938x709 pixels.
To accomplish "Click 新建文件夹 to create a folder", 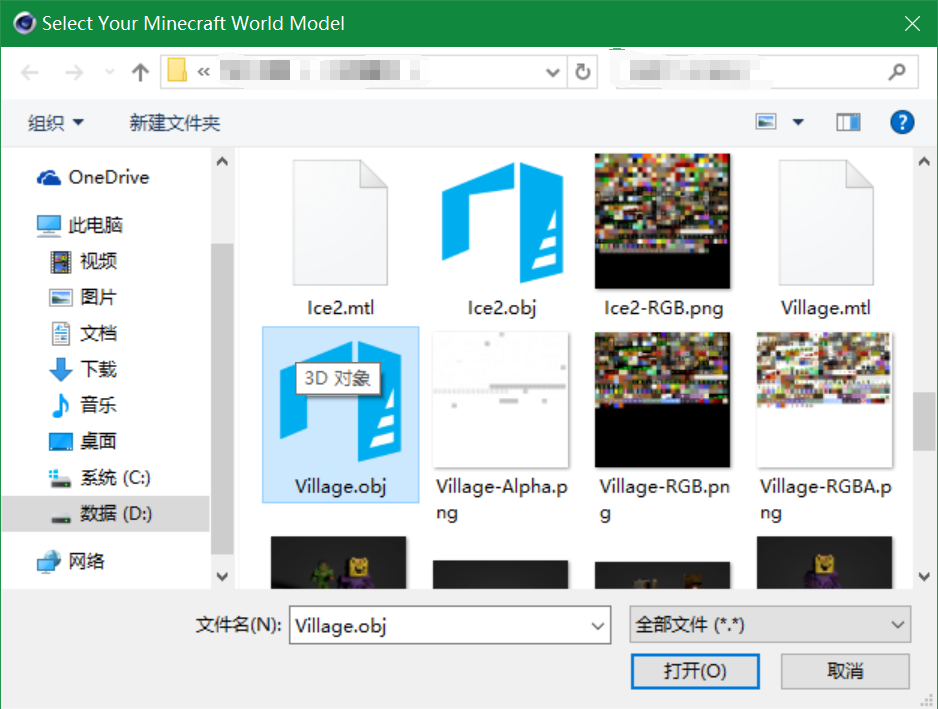I will (175, 123).
